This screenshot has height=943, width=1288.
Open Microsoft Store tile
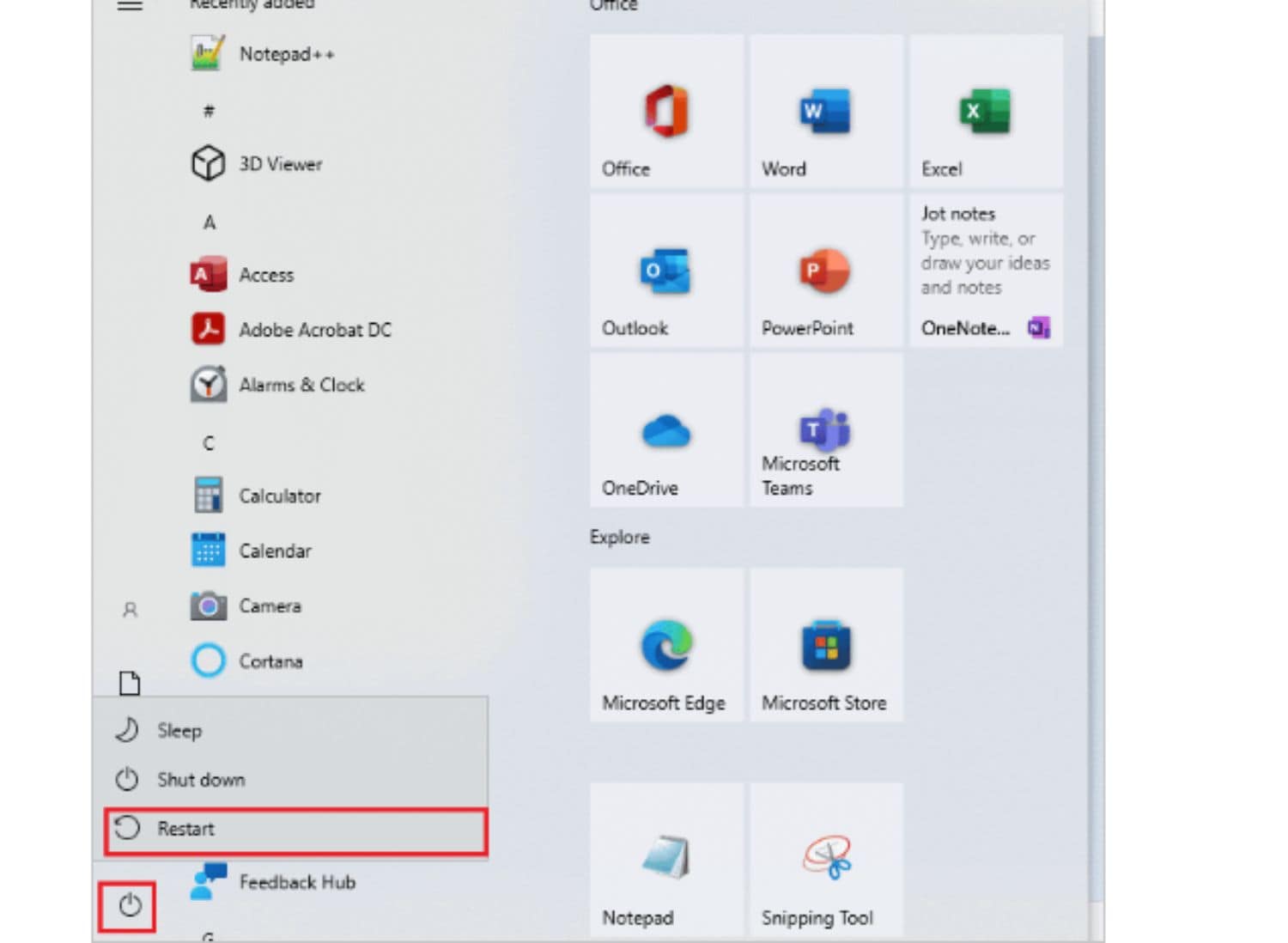click(x=826, y=645)
